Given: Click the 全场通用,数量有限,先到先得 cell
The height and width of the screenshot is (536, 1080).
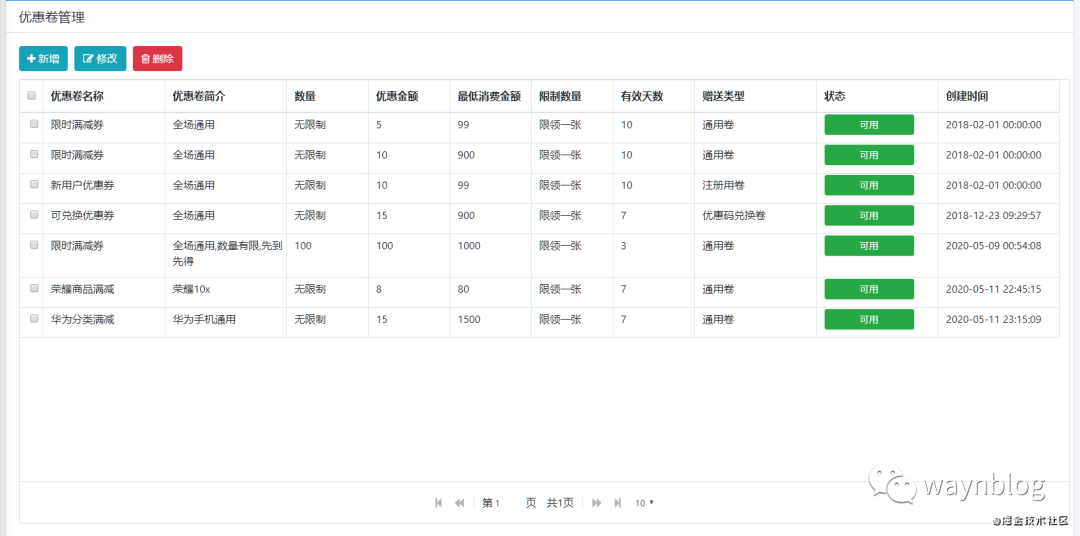Looking at the screenshot, I should pyautogui.click(x=227, y=254).
